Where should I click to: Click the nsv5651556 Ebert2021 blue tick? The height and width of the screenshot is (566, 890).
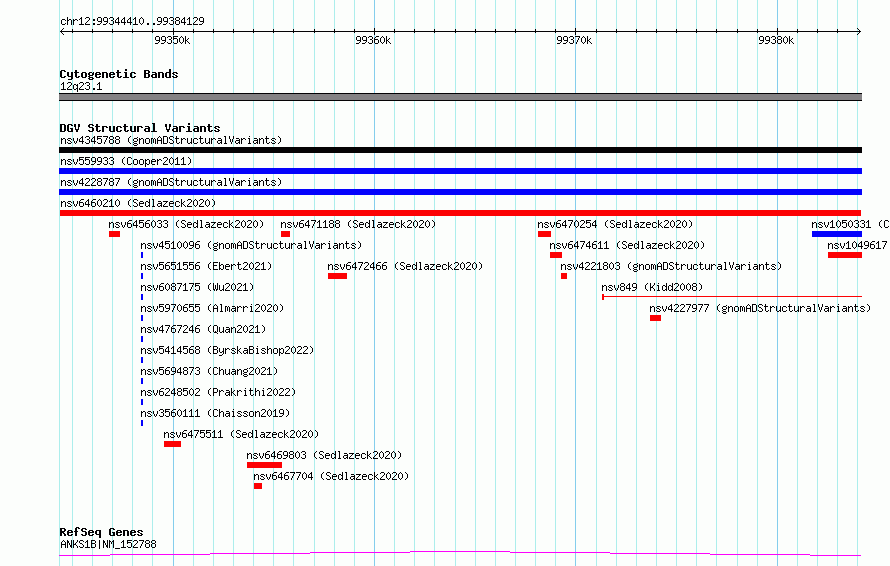[x=142, y=276]
